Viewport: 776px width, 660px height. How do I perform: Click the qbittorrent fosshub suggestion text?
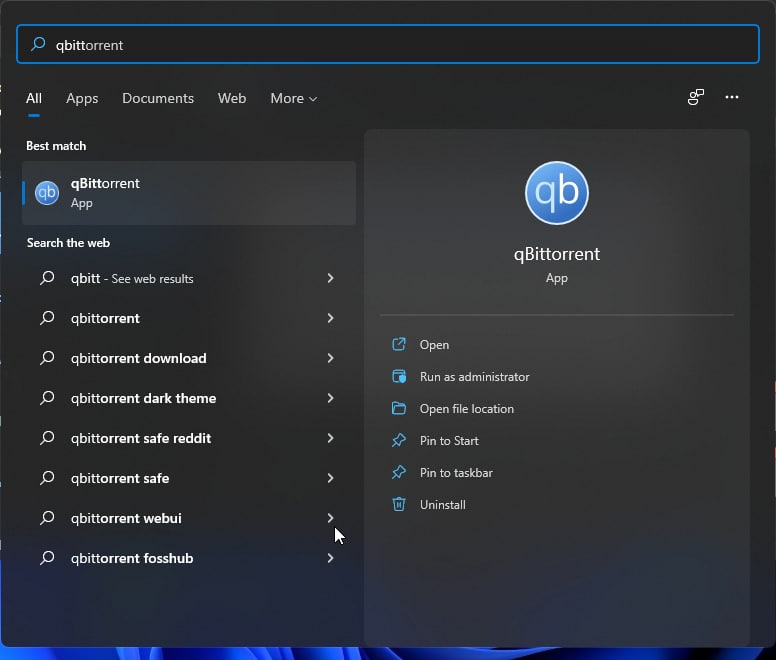click(132, 558)
